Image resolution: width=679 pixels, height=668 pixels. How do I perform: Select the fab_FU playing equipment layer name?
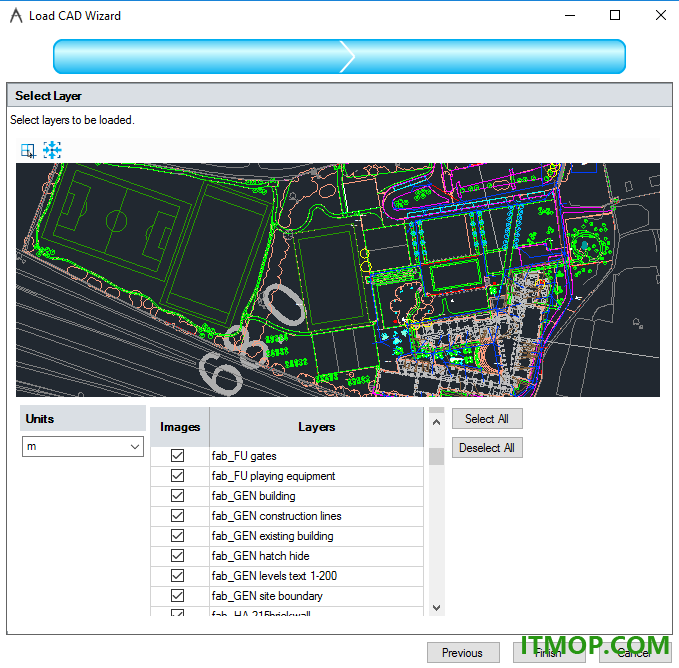[x=273, y=476]
